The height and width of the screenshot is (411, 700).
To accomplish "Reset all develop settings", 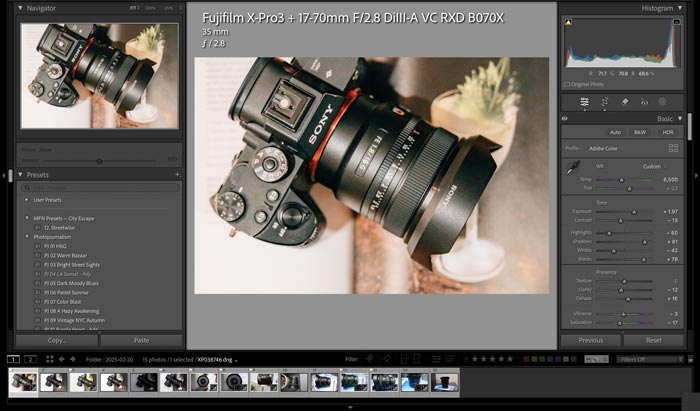I will [654, 340].
